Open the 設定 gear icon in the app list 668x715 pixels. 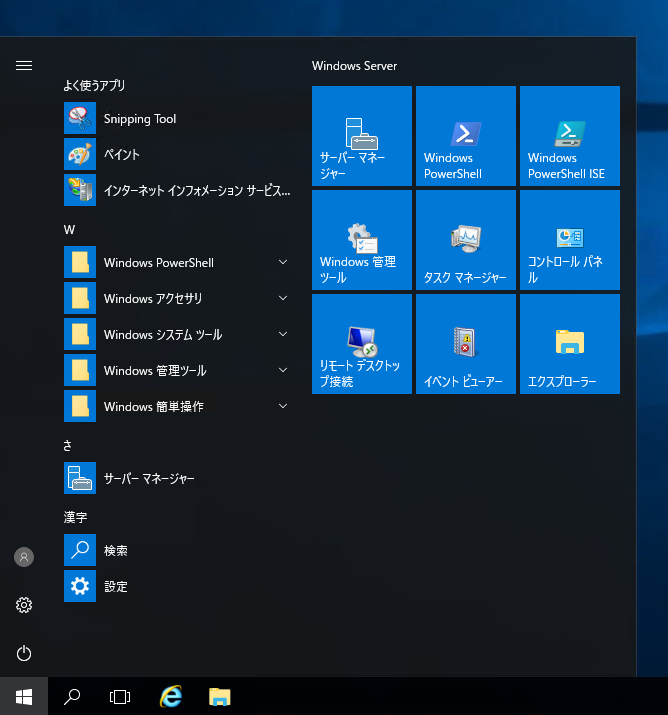point(80,586)
